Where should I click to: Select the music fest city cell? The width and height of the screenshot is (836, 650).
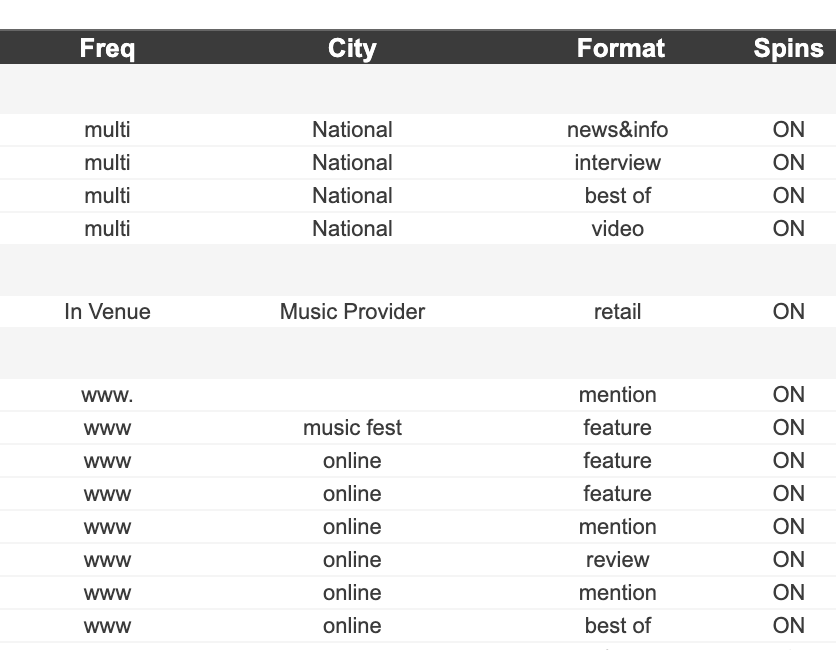(352, 428)
